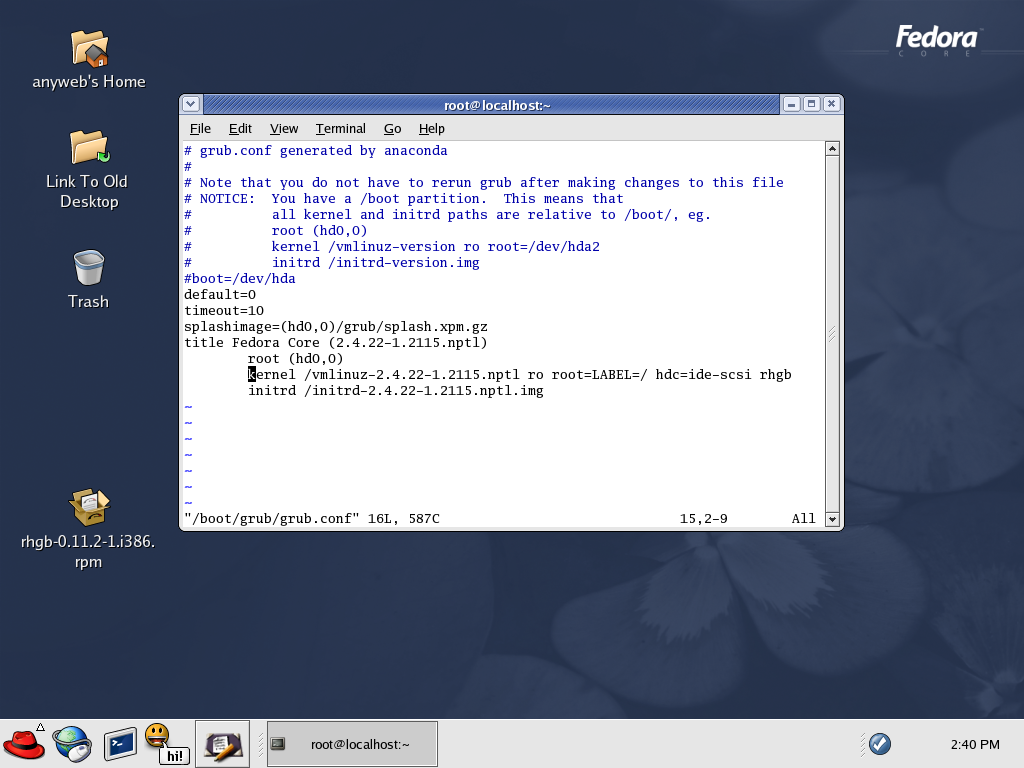Open the terminal window menu arrow
The width and height of the screenshot is (1024, 768).
coord(191,104)
